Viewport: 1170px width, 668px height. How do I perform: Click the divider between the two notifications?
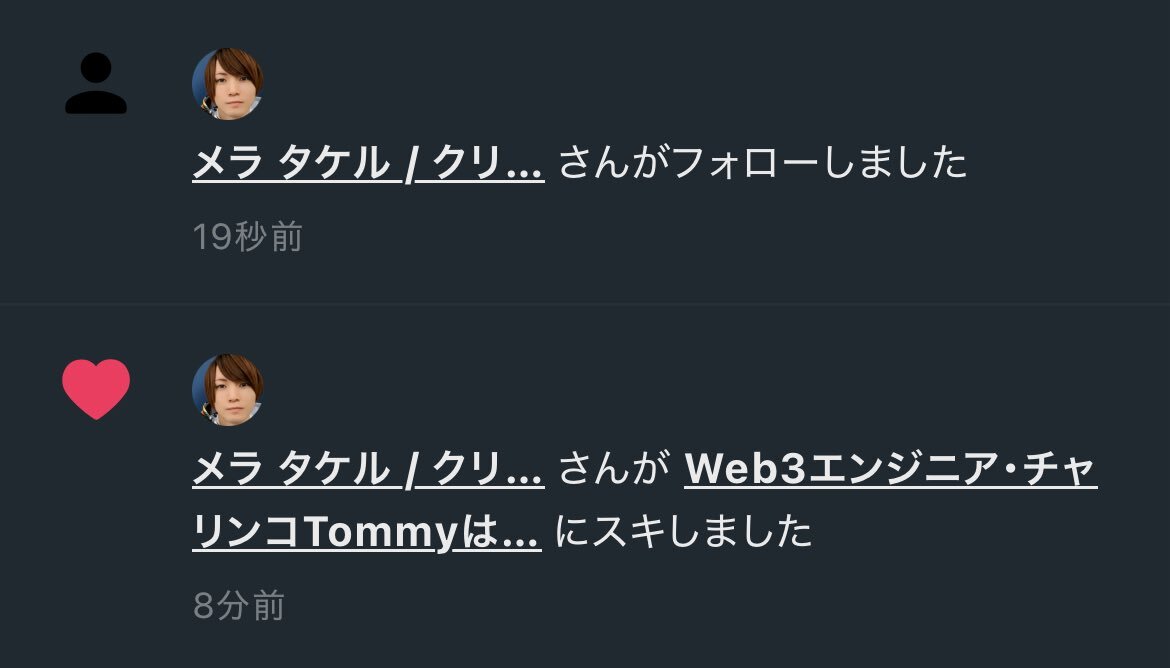585,304
